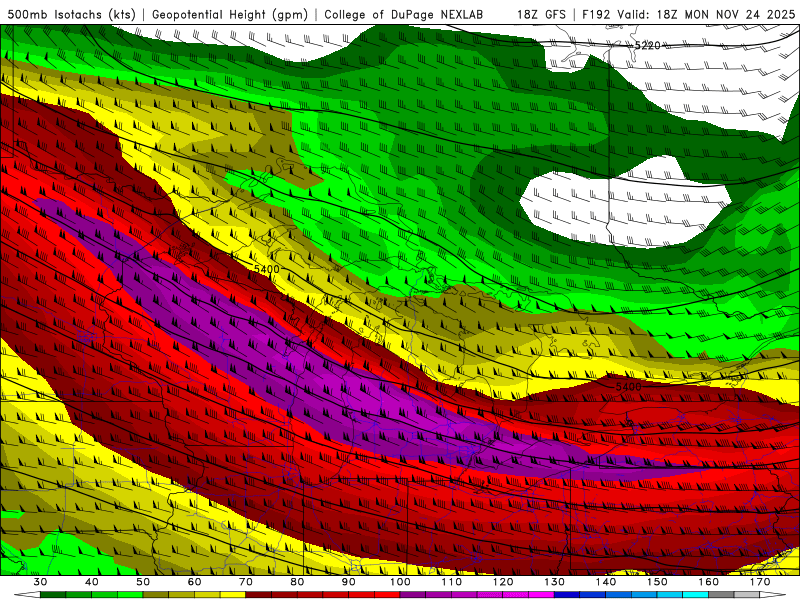Click the 5400 contour label in the yellow band
Image resolution: width=800 pixels, height=600 pixels.
tap(267, 269)
